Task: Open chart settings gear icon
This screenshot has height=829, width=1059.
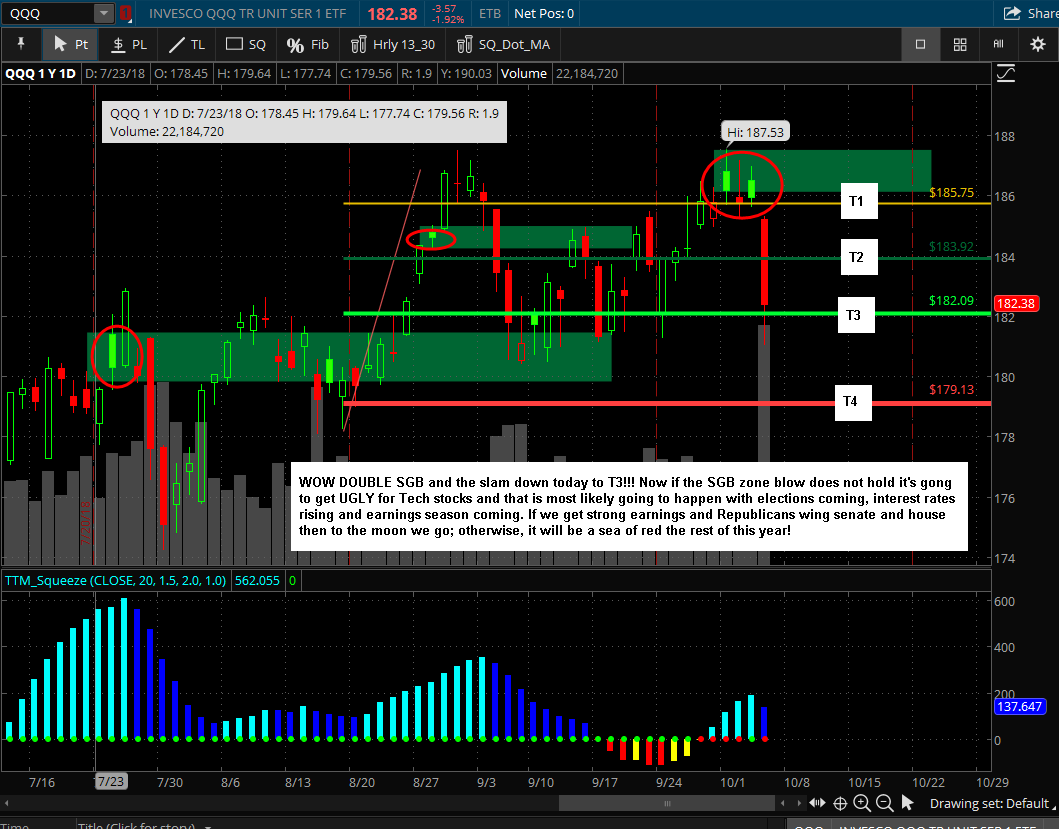Action: pyautogui.click(x=1037, y=44)
